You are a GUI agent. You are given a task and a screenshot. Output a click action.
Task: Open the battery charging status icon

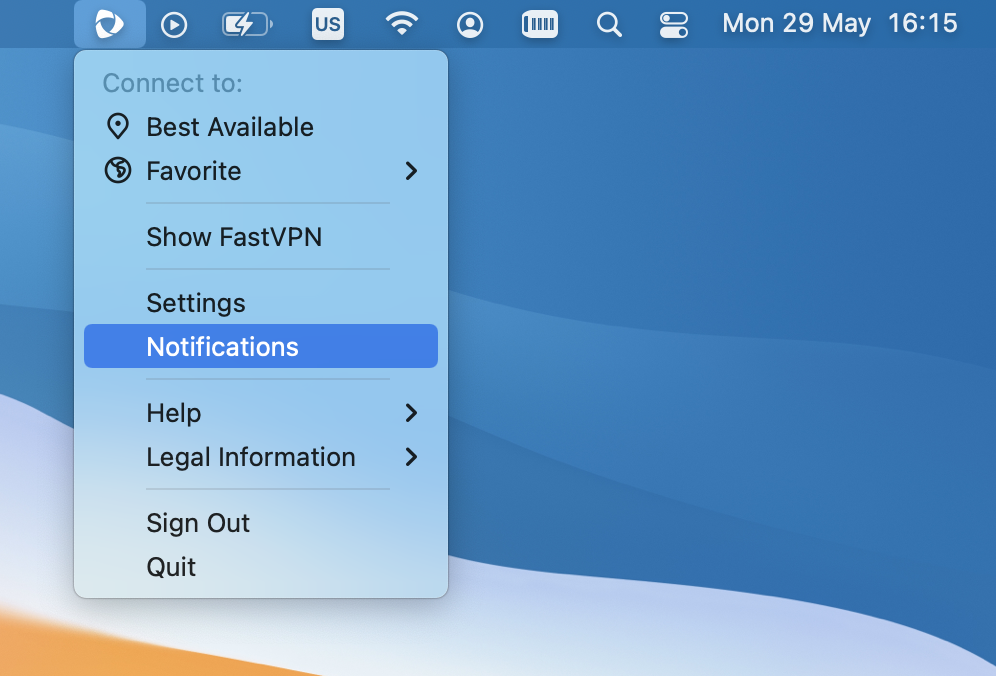[247, 25]
